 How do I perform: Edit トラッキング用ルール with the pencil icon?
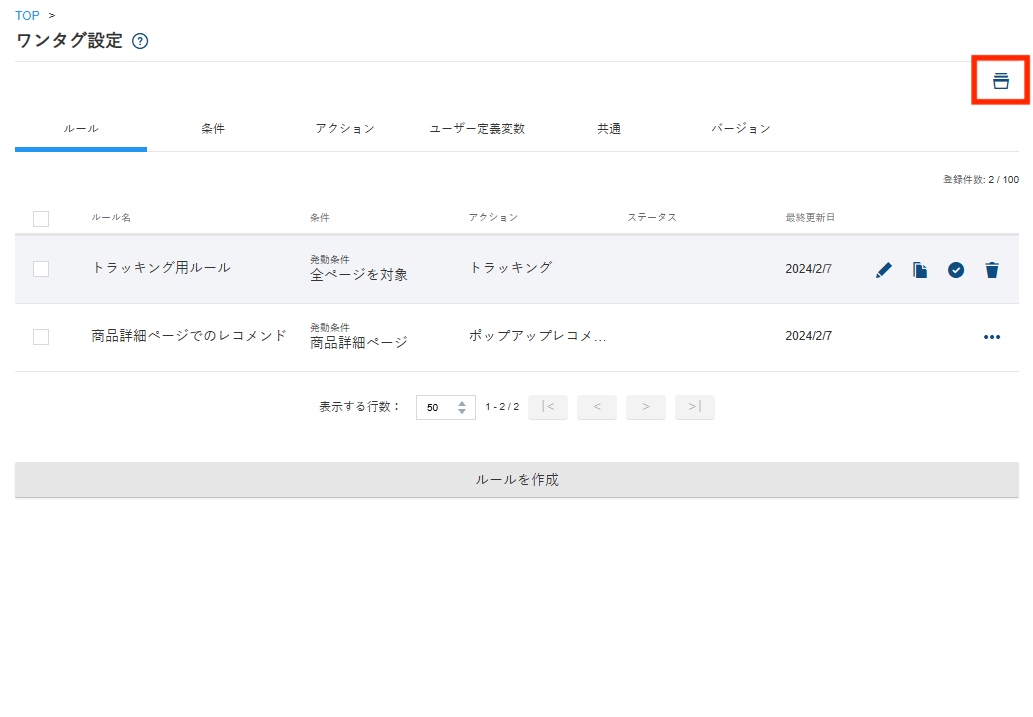click(x=884, y=270)
